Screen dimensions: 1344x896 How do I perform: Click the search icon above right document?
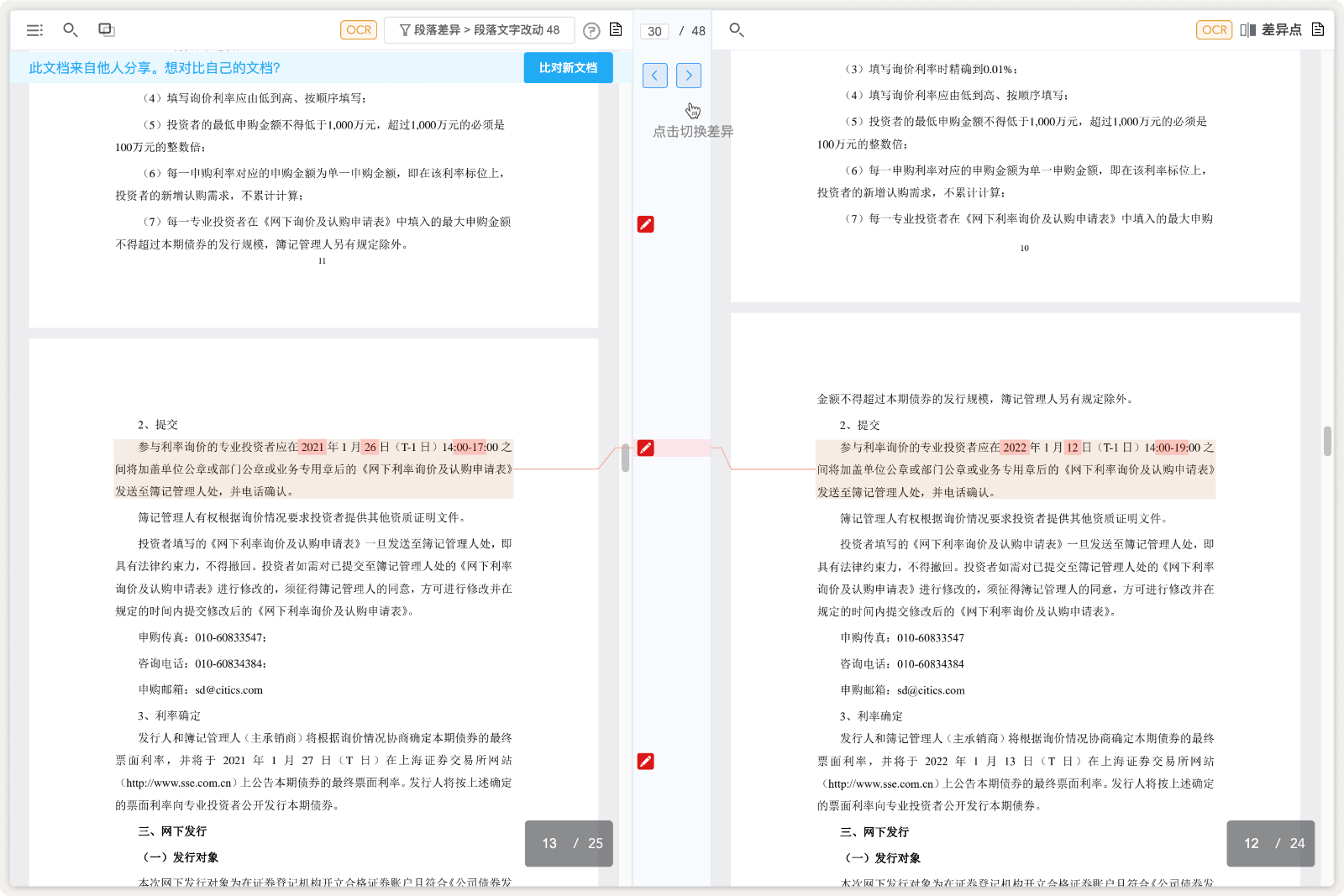pyautogui.click(x=737, y=30)
